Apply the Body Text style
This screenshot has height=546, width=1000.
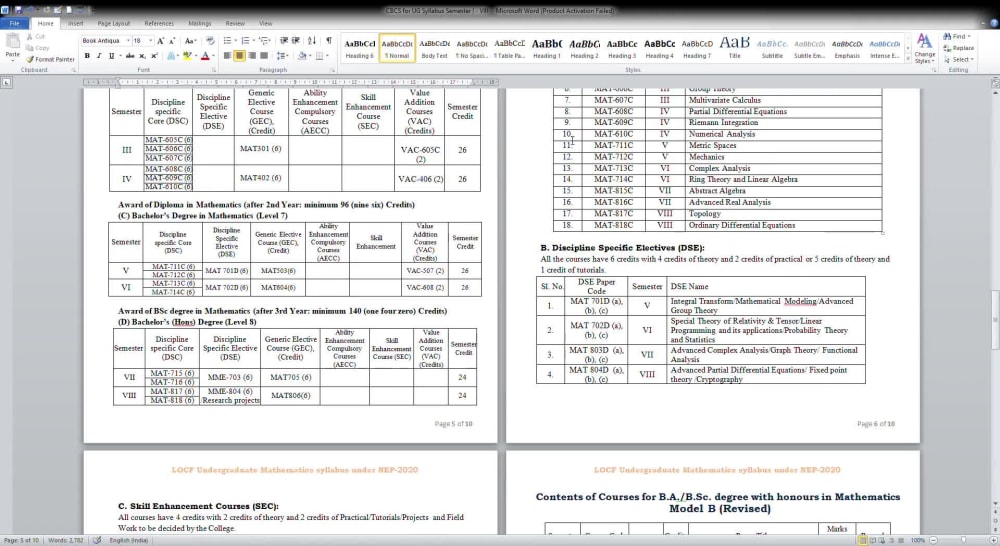(x=434, y=48)
